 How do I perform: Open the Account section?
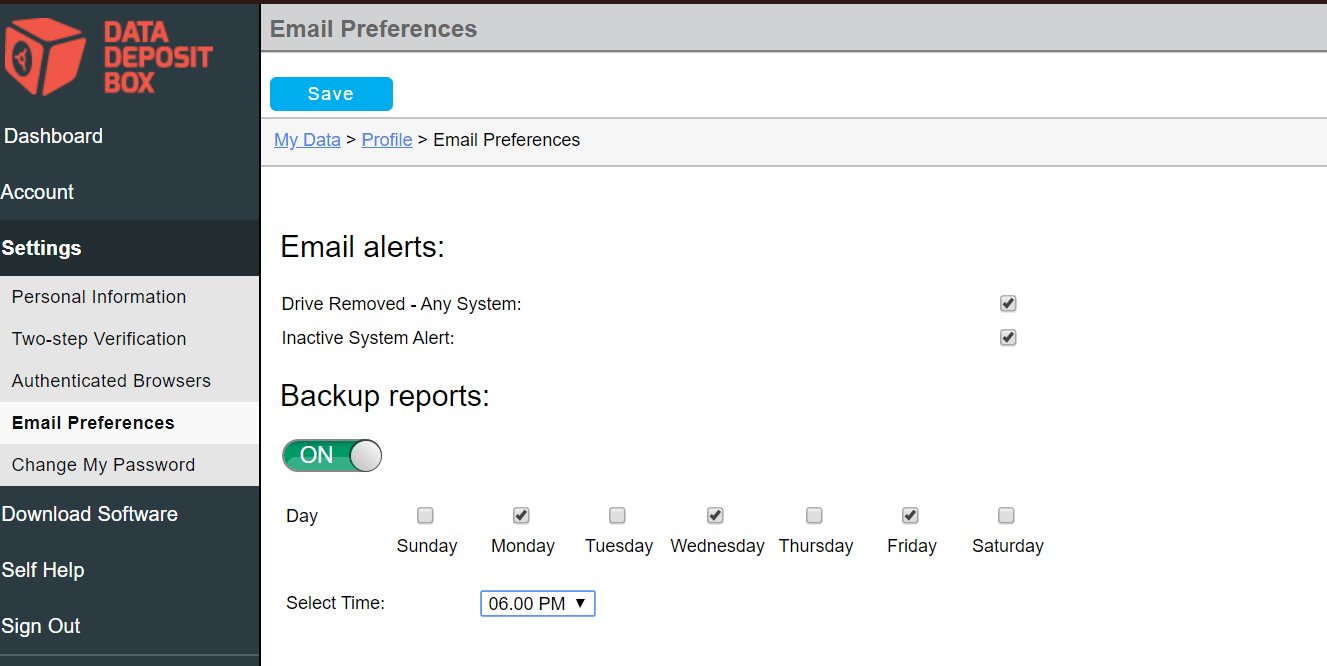(38, 192)
